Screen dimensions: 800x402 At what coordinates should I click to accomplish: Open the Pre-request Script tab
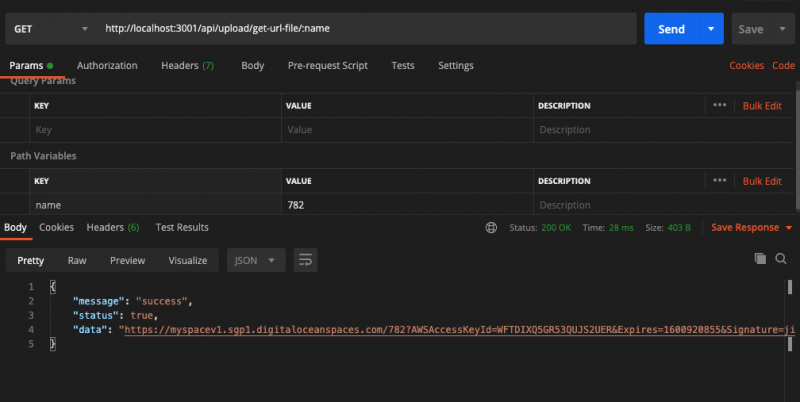pyautogui.click(x=327, y=66)
